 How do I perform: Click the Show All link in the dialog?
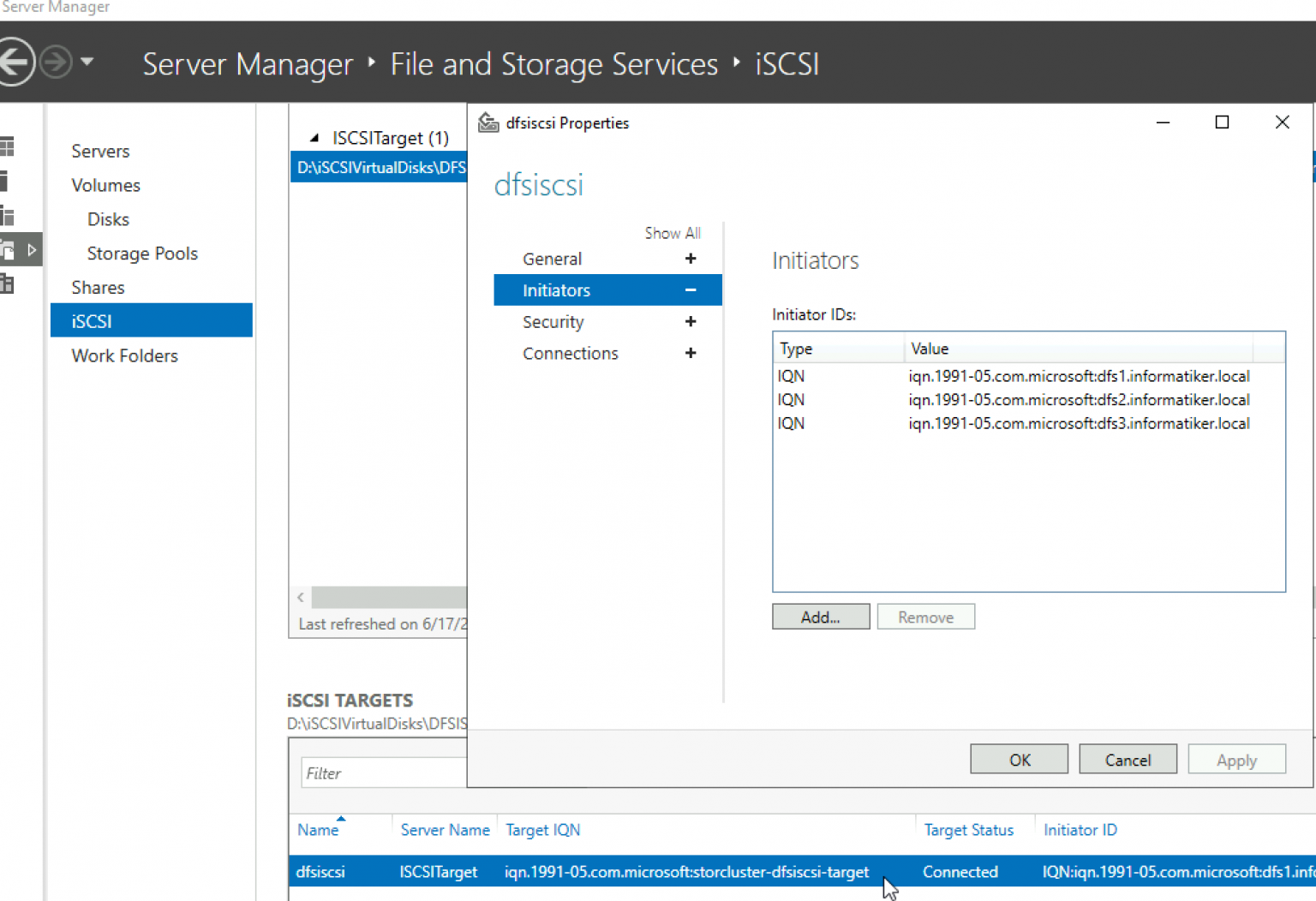[673, 232]
